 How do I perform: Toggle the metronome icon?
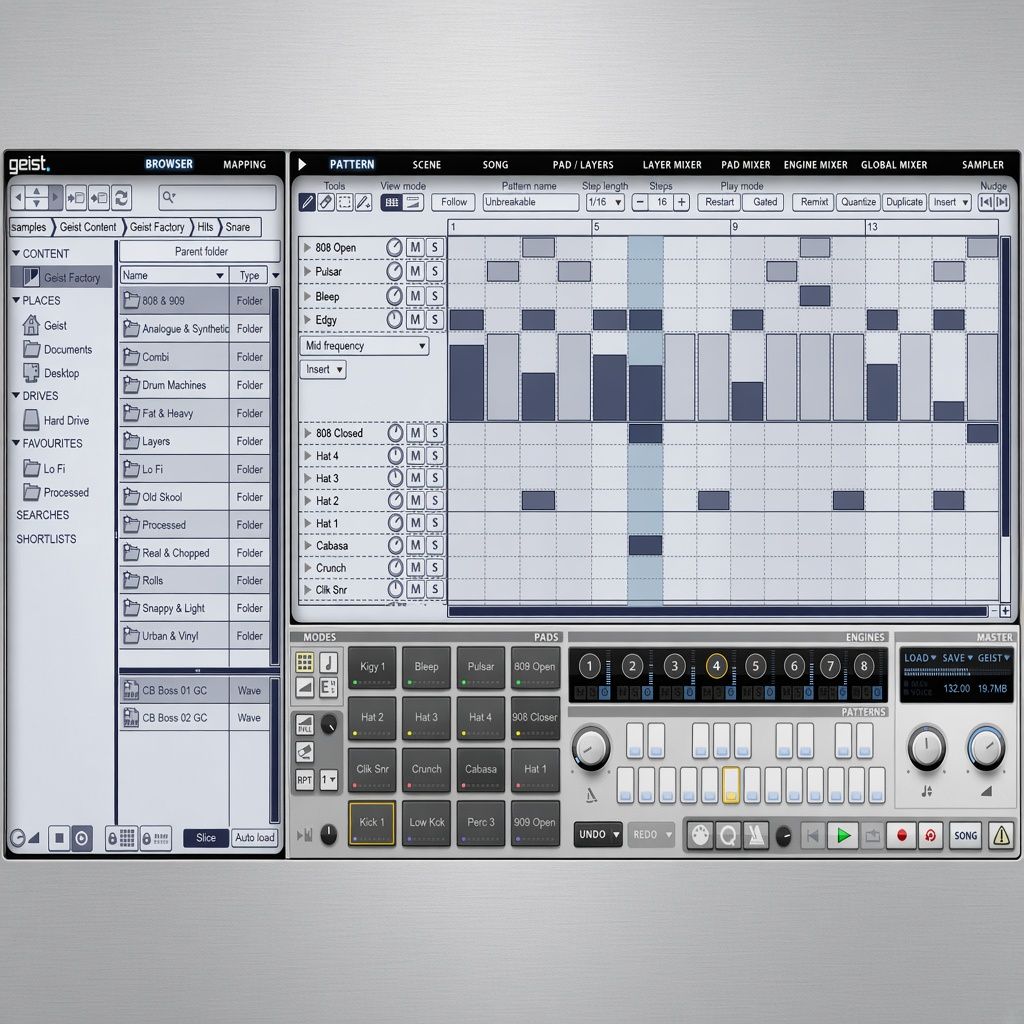click(756, 835)
